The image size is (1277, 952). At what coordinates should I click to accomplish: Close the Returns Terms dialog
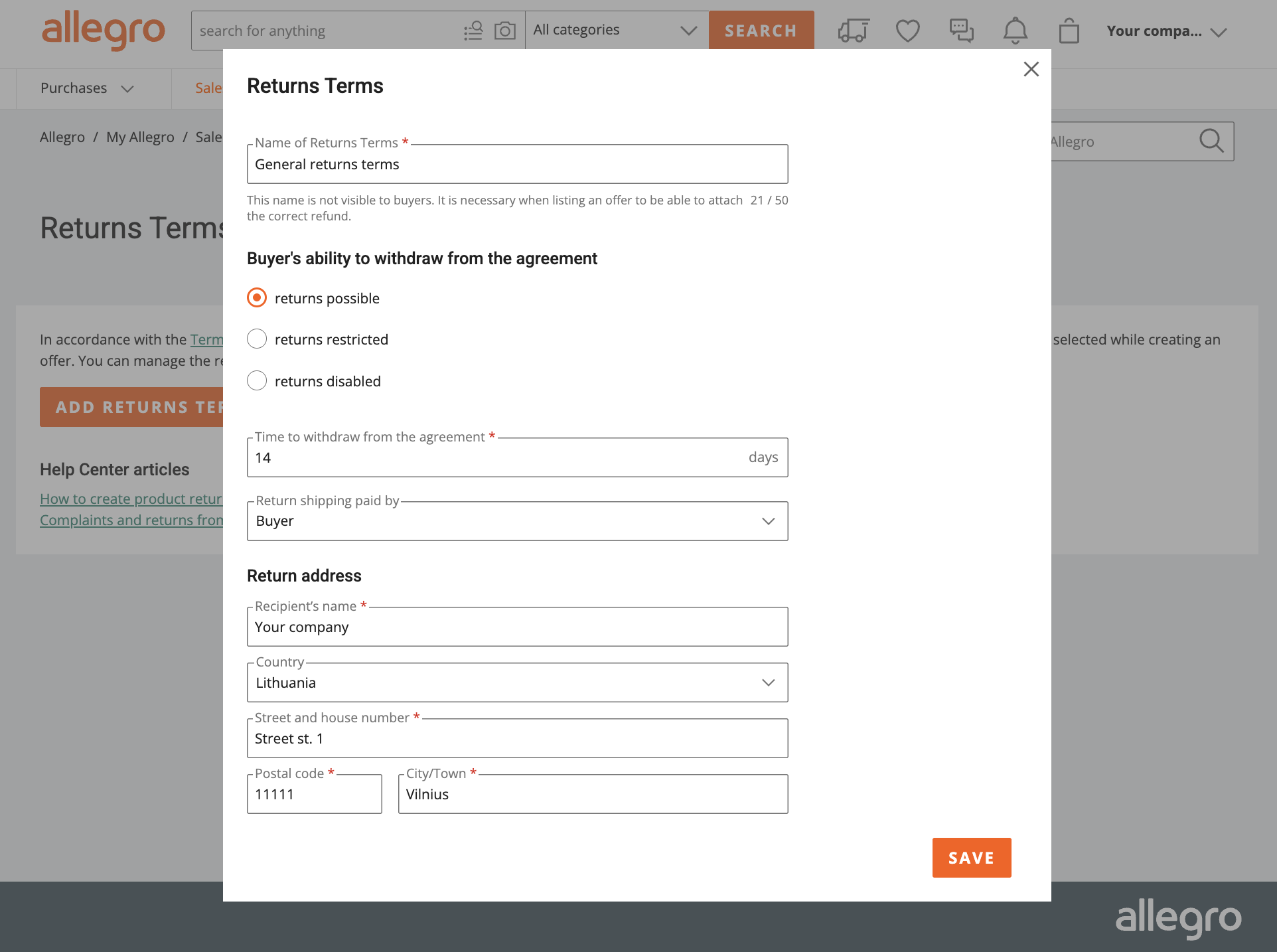click(1031, 69)
